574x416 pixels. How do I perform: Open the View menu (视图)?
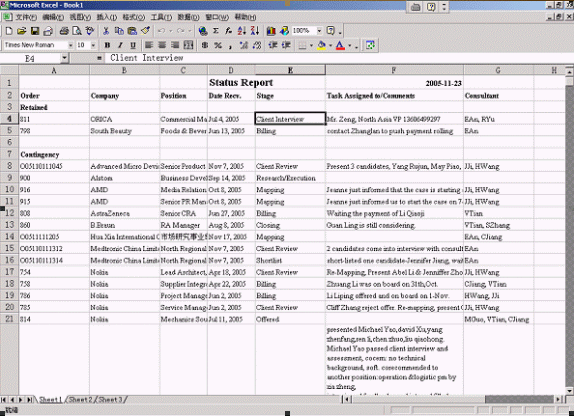(x=80, y=17)
